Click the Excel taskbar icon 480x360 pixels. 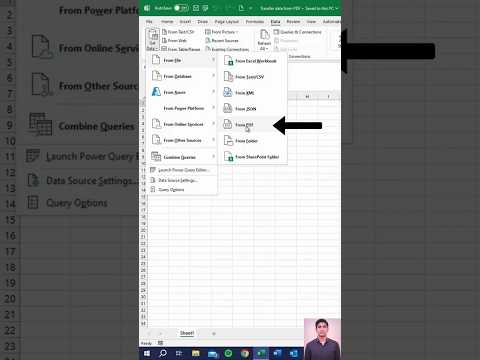click(261, 353)
